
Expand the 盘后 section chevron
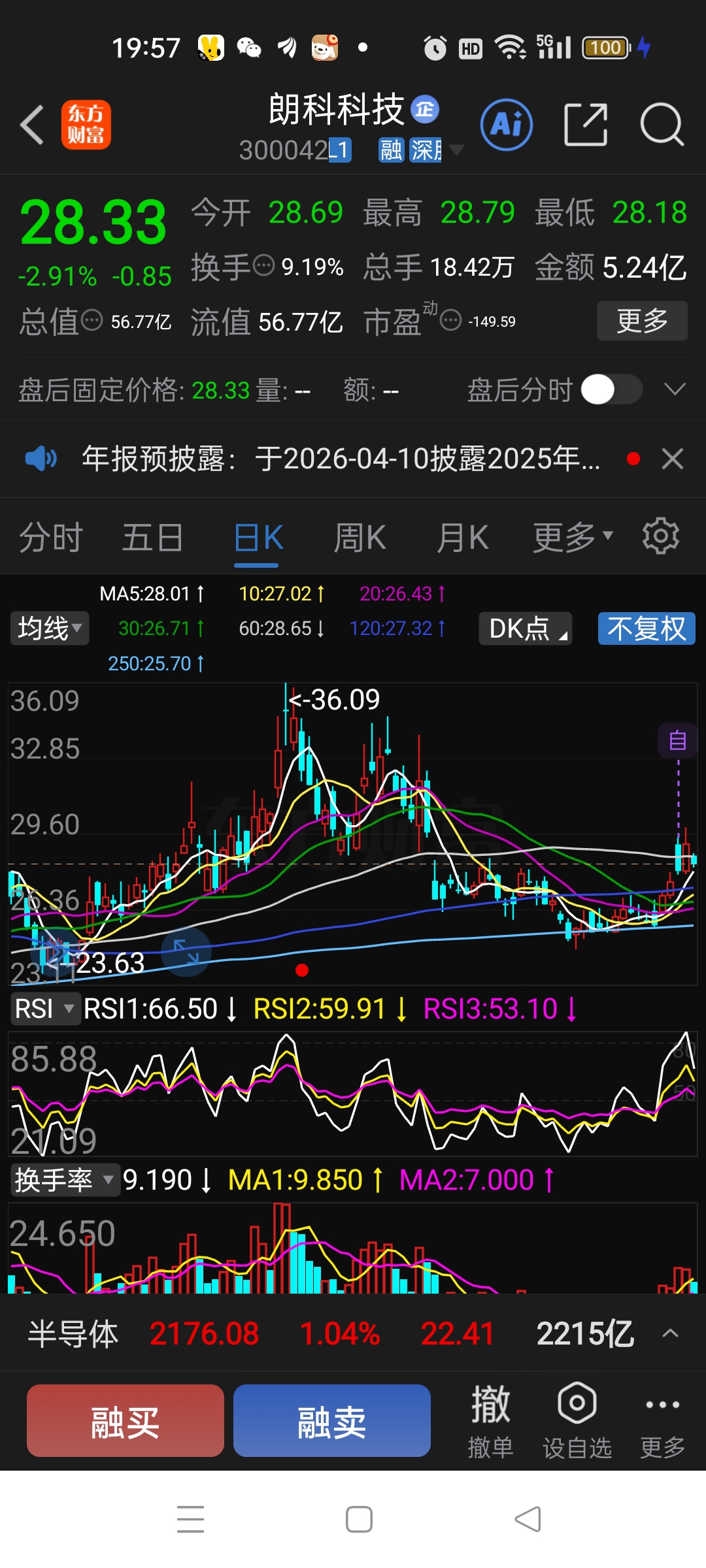point(675,390)
